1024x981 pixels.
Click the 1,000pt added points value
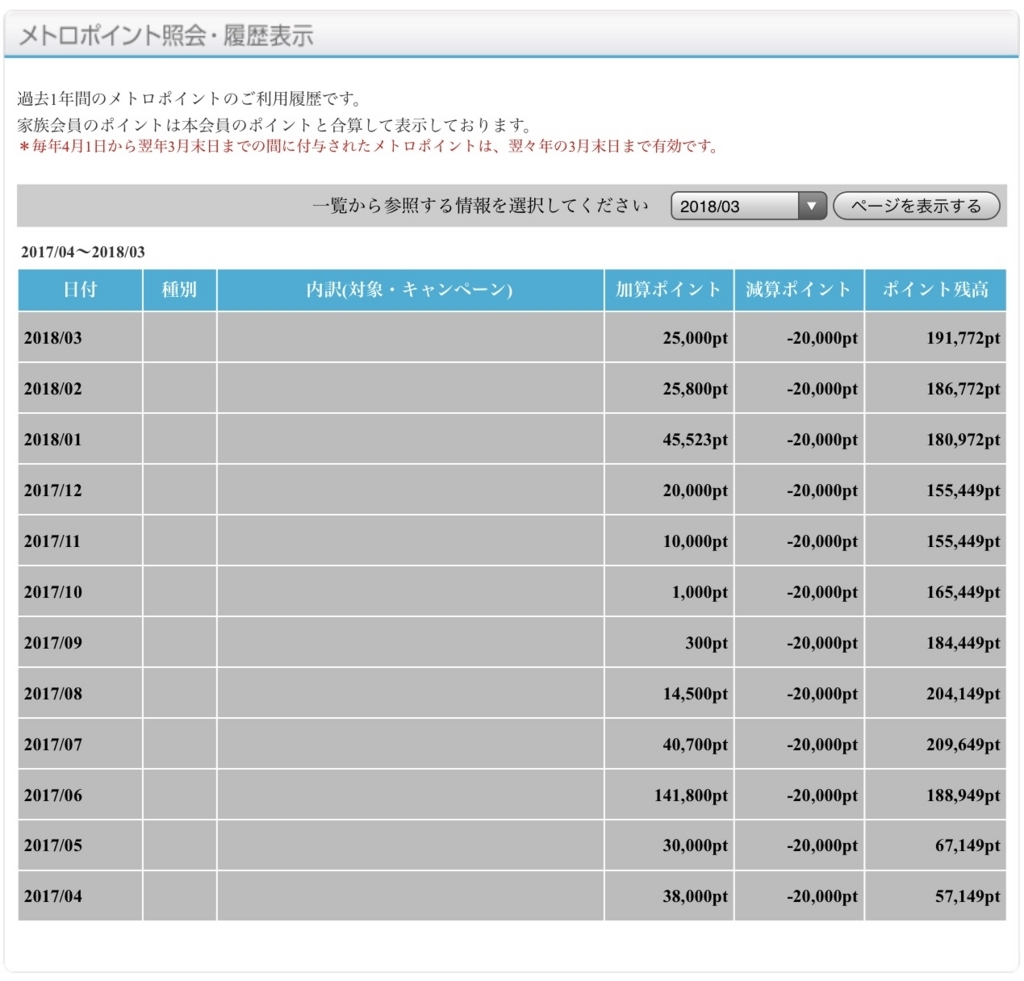pos(699,592)
